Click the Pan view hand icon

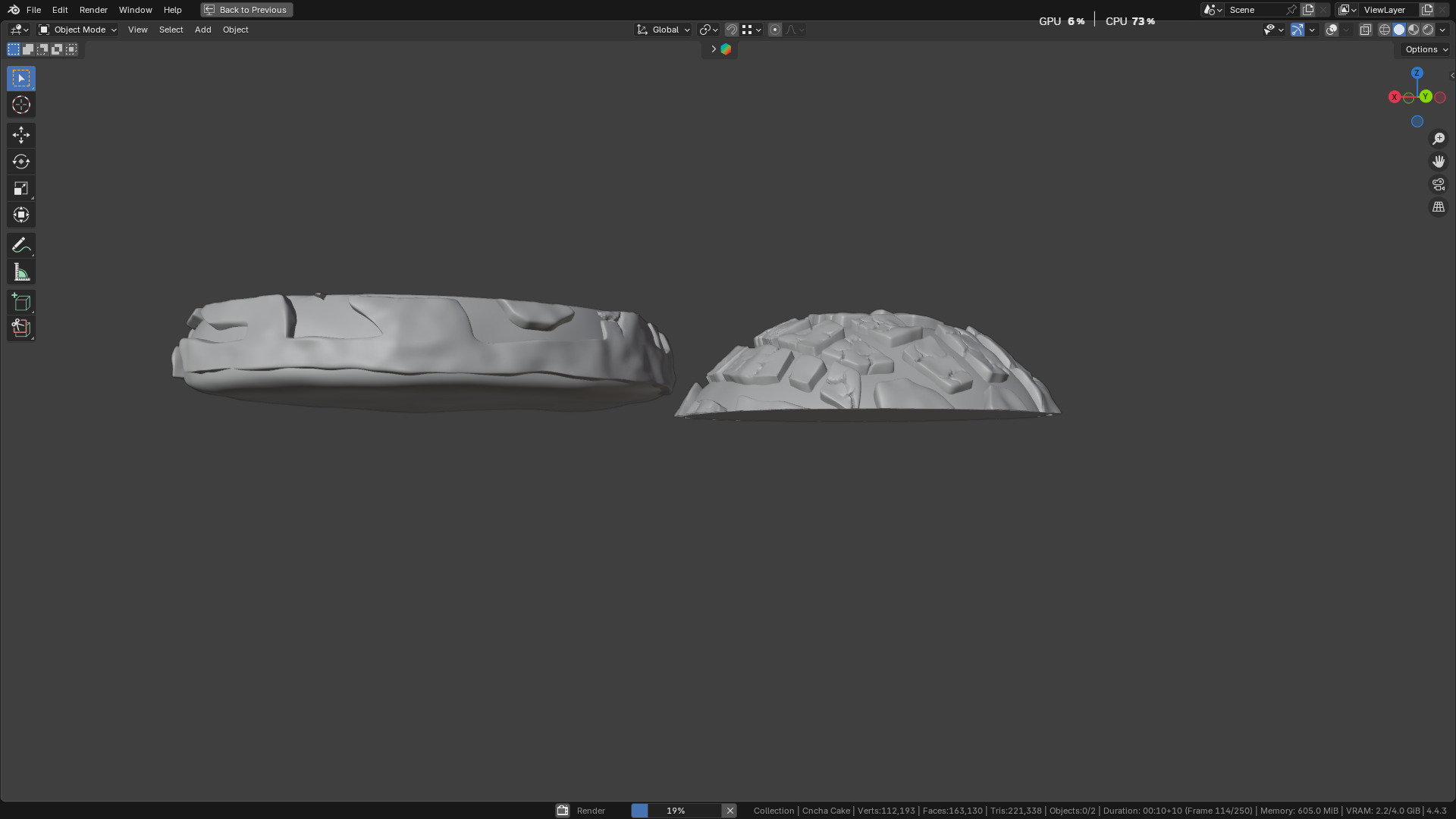tap(1439, 162)
